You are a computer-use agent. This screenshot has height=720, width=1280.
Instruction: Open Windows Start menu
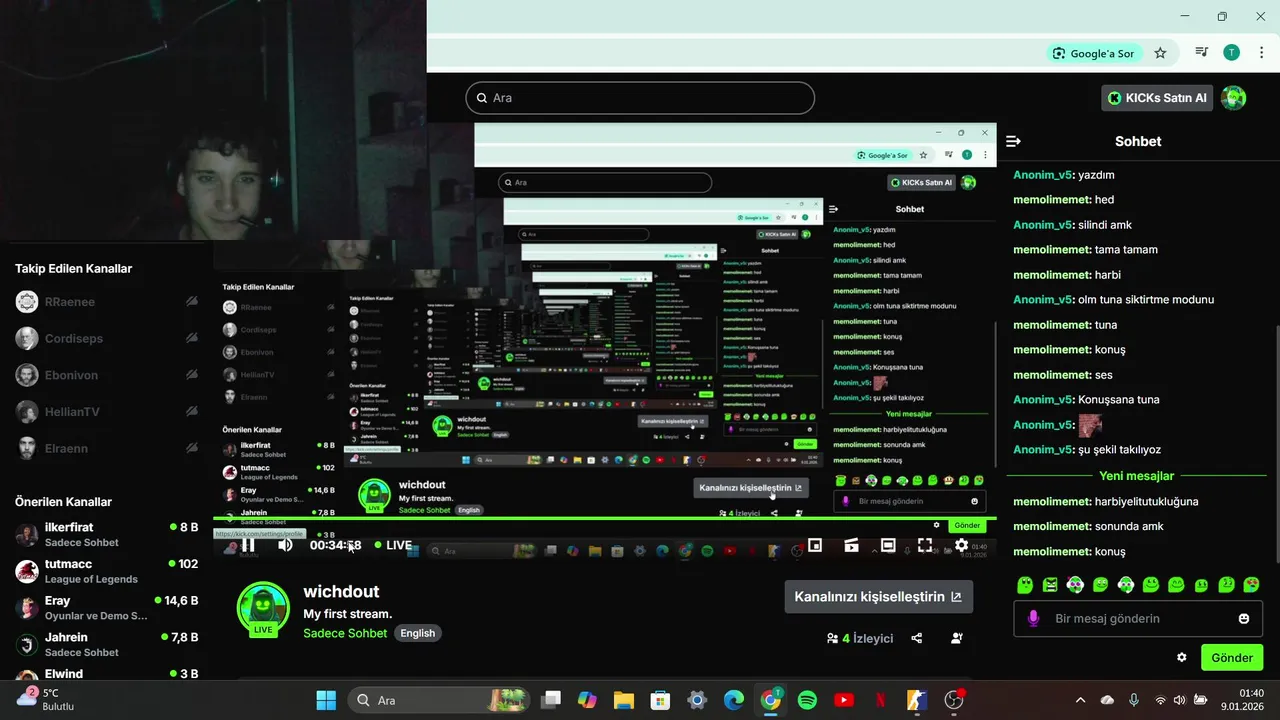(326, 700)
